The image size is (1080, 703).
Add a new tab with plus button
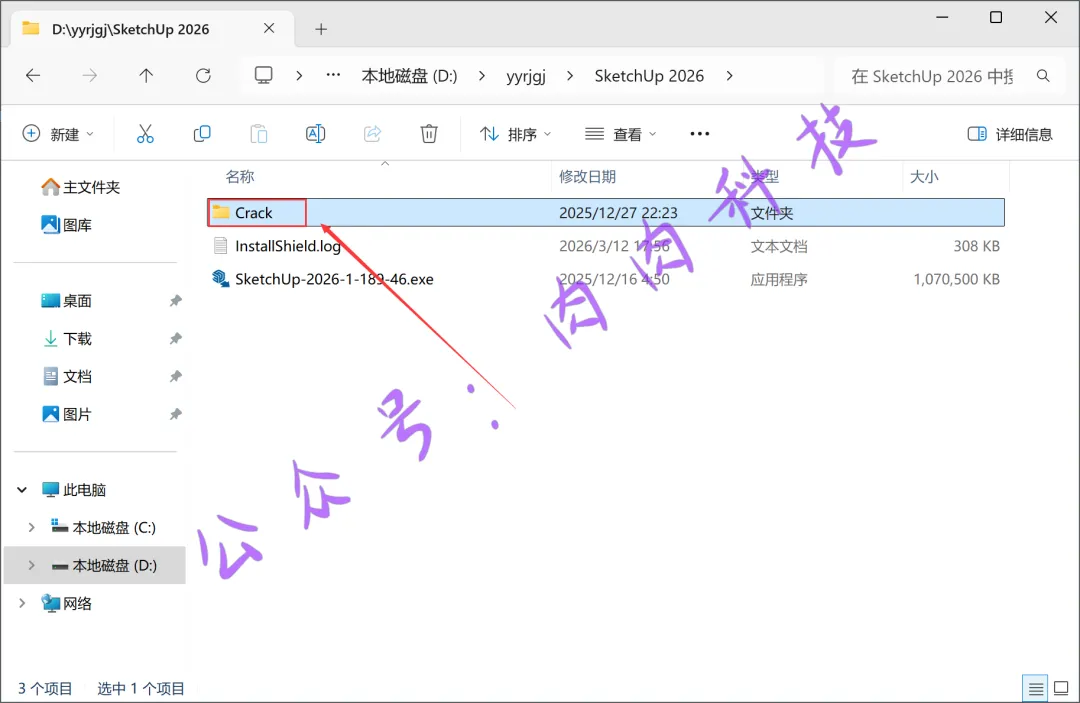tap(321, 29)
